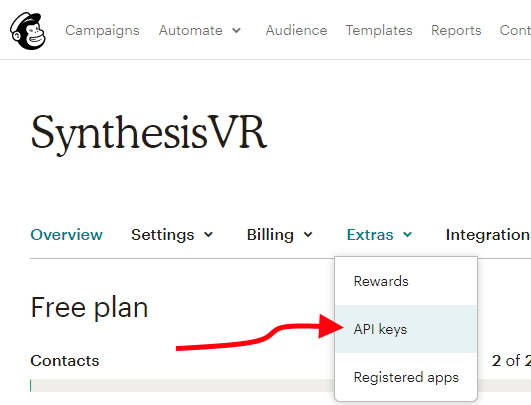Select Registered apps in the dropdown
Viewport: 531px width, 405px height.
point(406,377)
